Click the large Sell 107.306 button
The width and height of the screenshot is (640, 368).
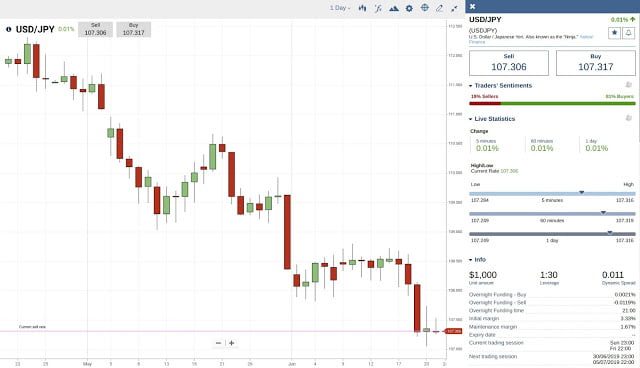click(x=509, y=63)
